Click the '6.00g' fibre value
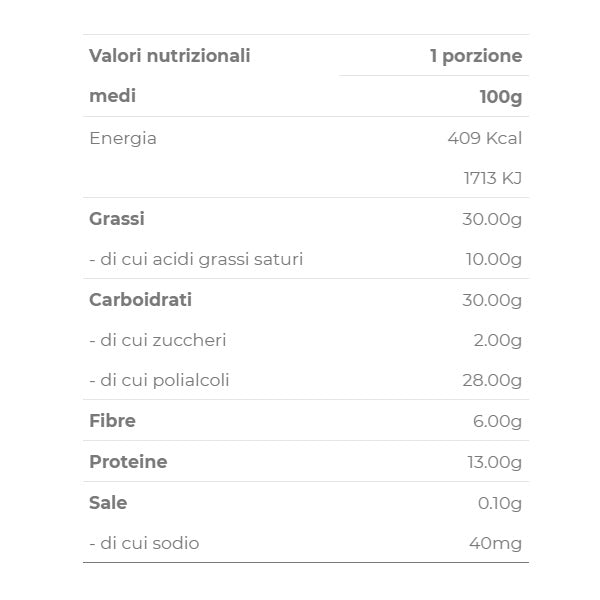The image size is (600, 600). [498, 421]
